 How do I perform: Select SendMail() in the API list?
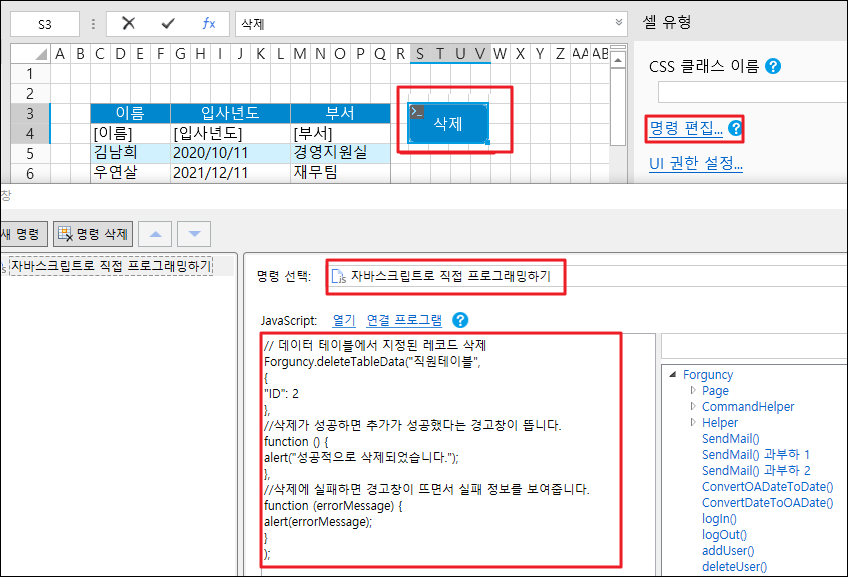730,439
